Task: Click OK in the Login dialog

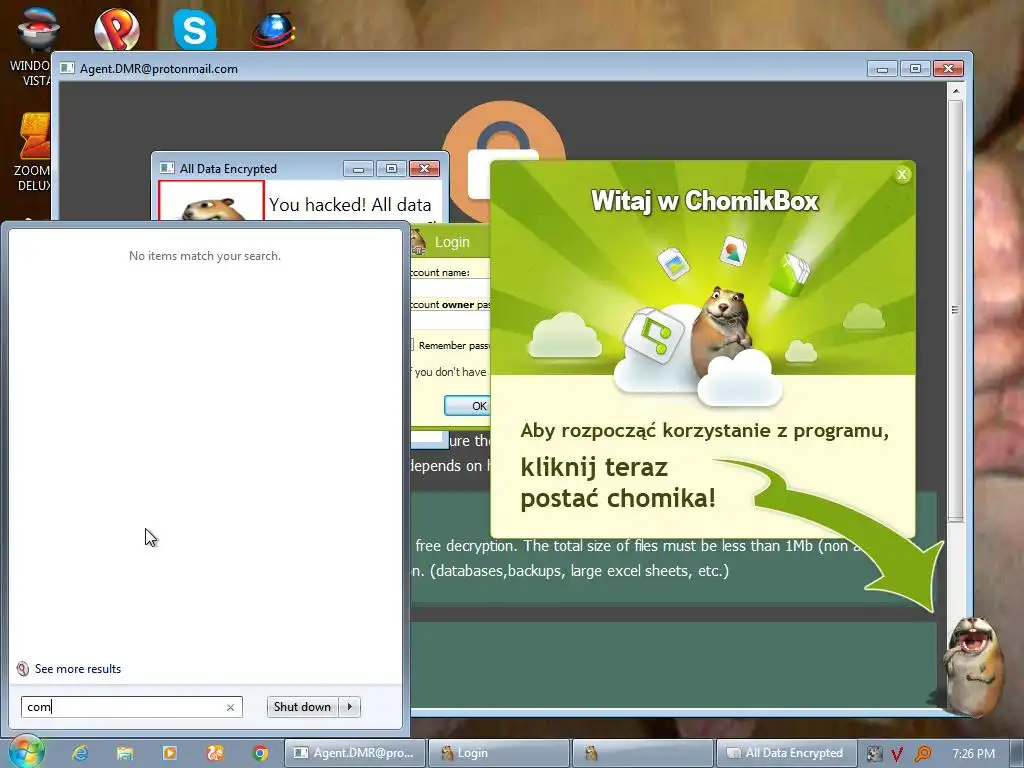Action: pyautogui.click(x=466, y=406)
